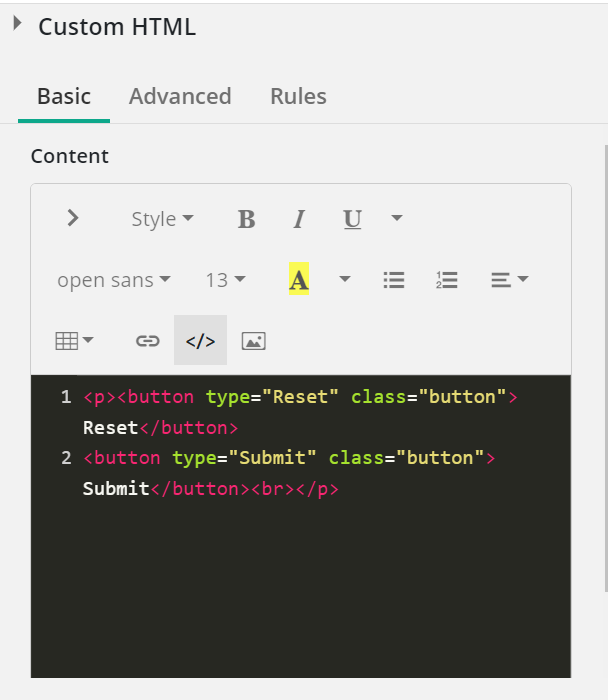Switch to the Rules tab

click(x=298, y=96)
